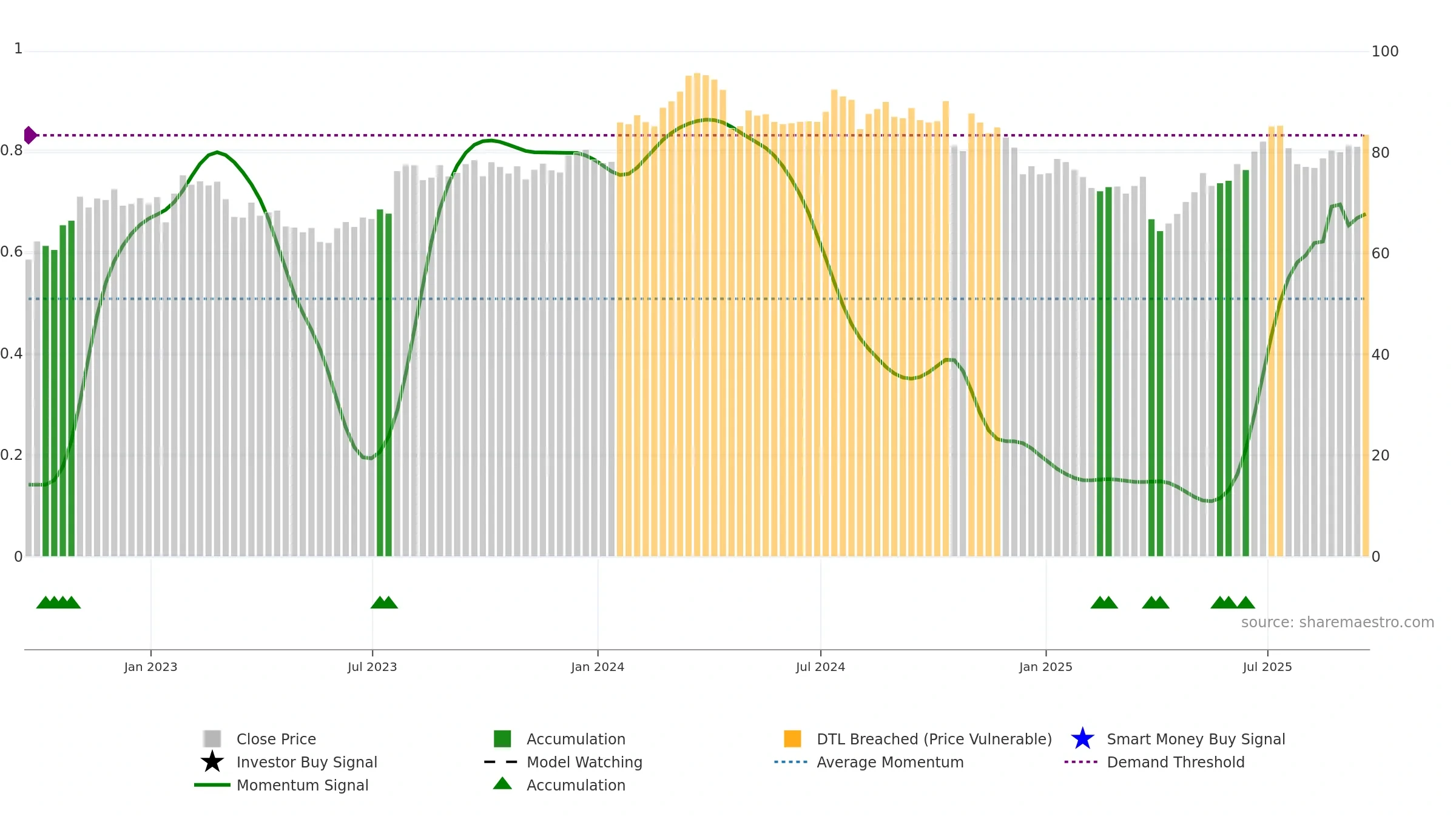Click the purple diamond Demand Threshold marker
The image size is (1456, 819).
[x=30, y=135]
